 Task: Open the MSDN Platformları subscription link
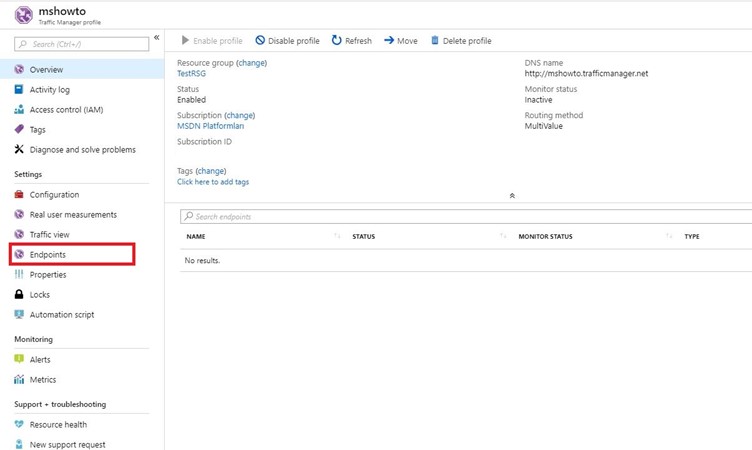[x=211, y=126]
